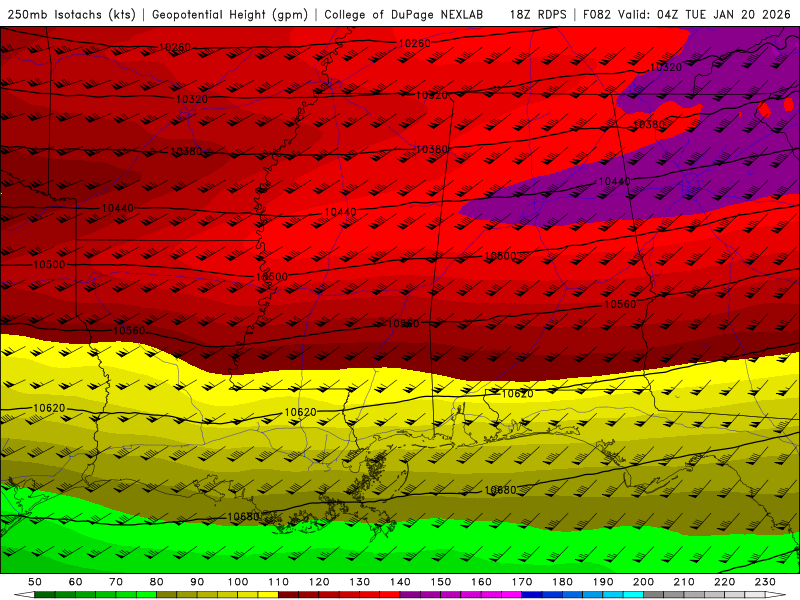Click the 'Geopotential Height (gpm)' header text

click(x=230, y=15)
